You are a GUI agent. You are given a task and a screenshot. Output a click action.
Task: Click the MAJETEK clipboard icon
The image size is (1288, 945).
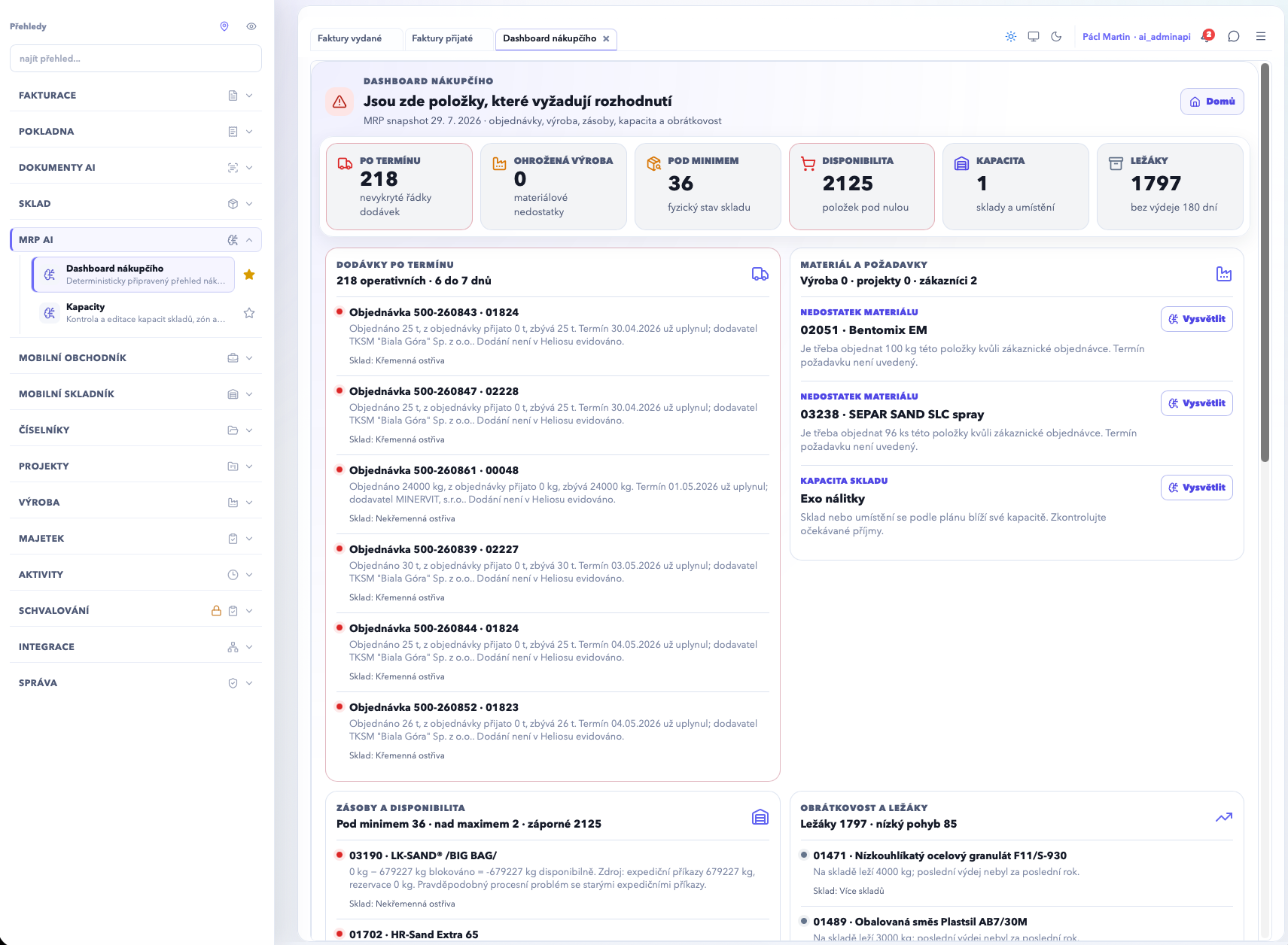(233, 539)
